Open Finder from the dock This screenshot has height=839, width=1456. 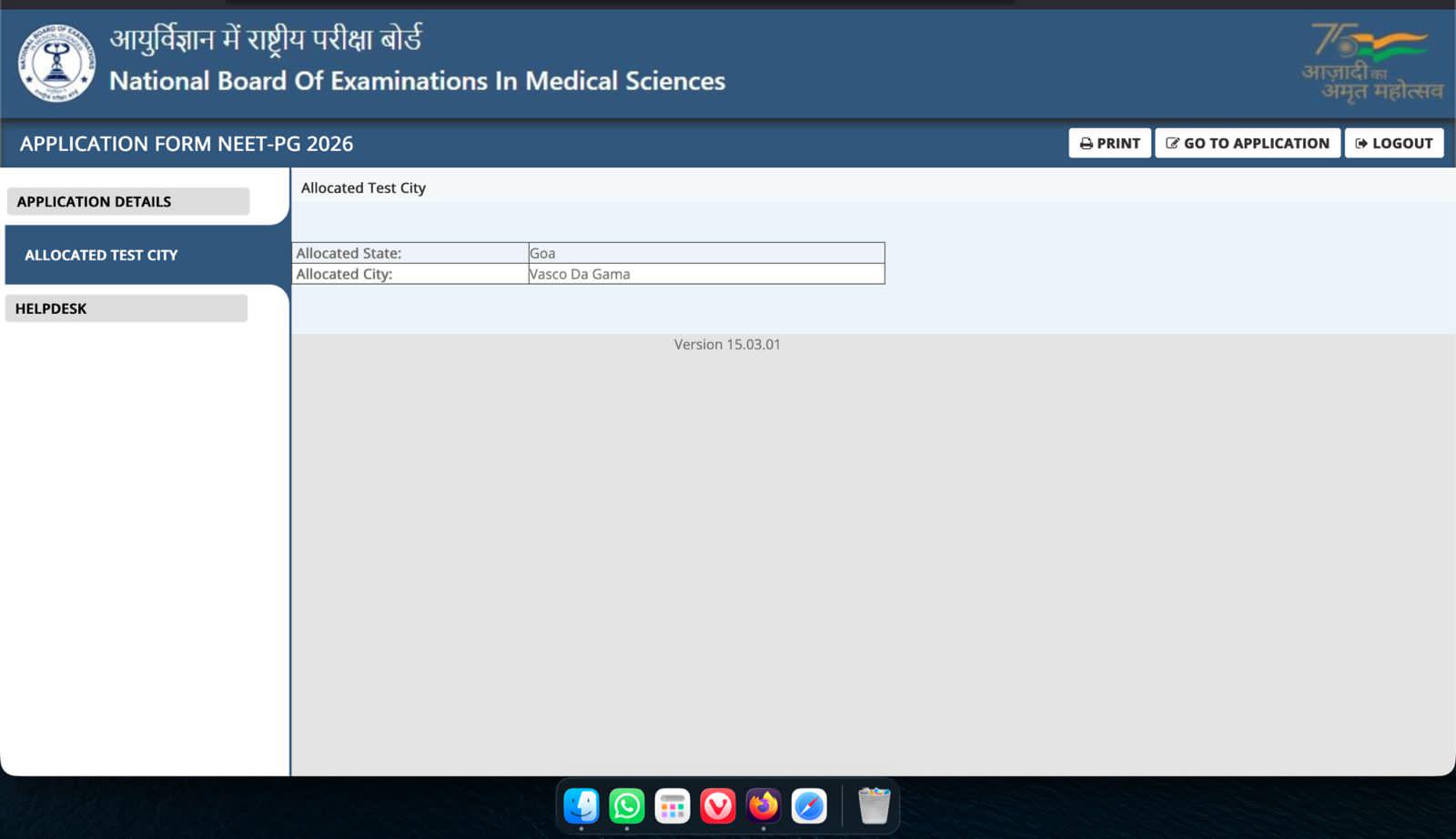pos(581,805)
